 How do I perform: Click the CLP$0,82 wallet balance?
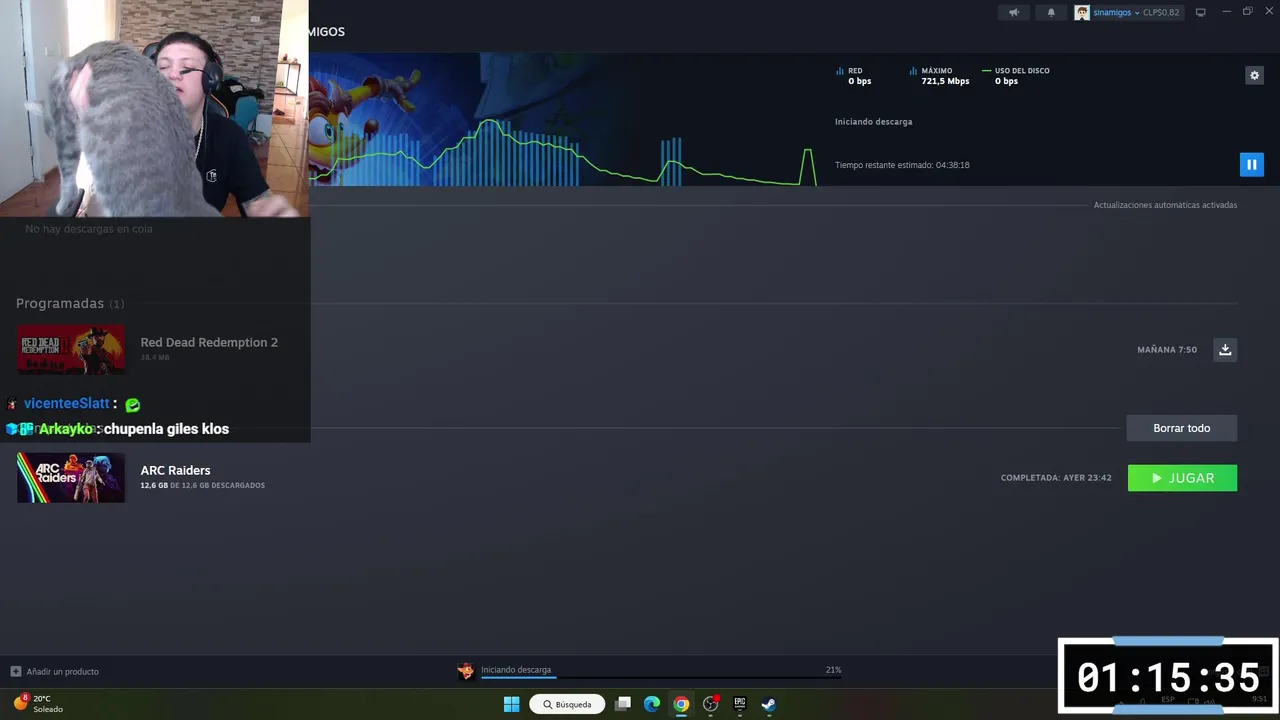[x=1161, y=12]
